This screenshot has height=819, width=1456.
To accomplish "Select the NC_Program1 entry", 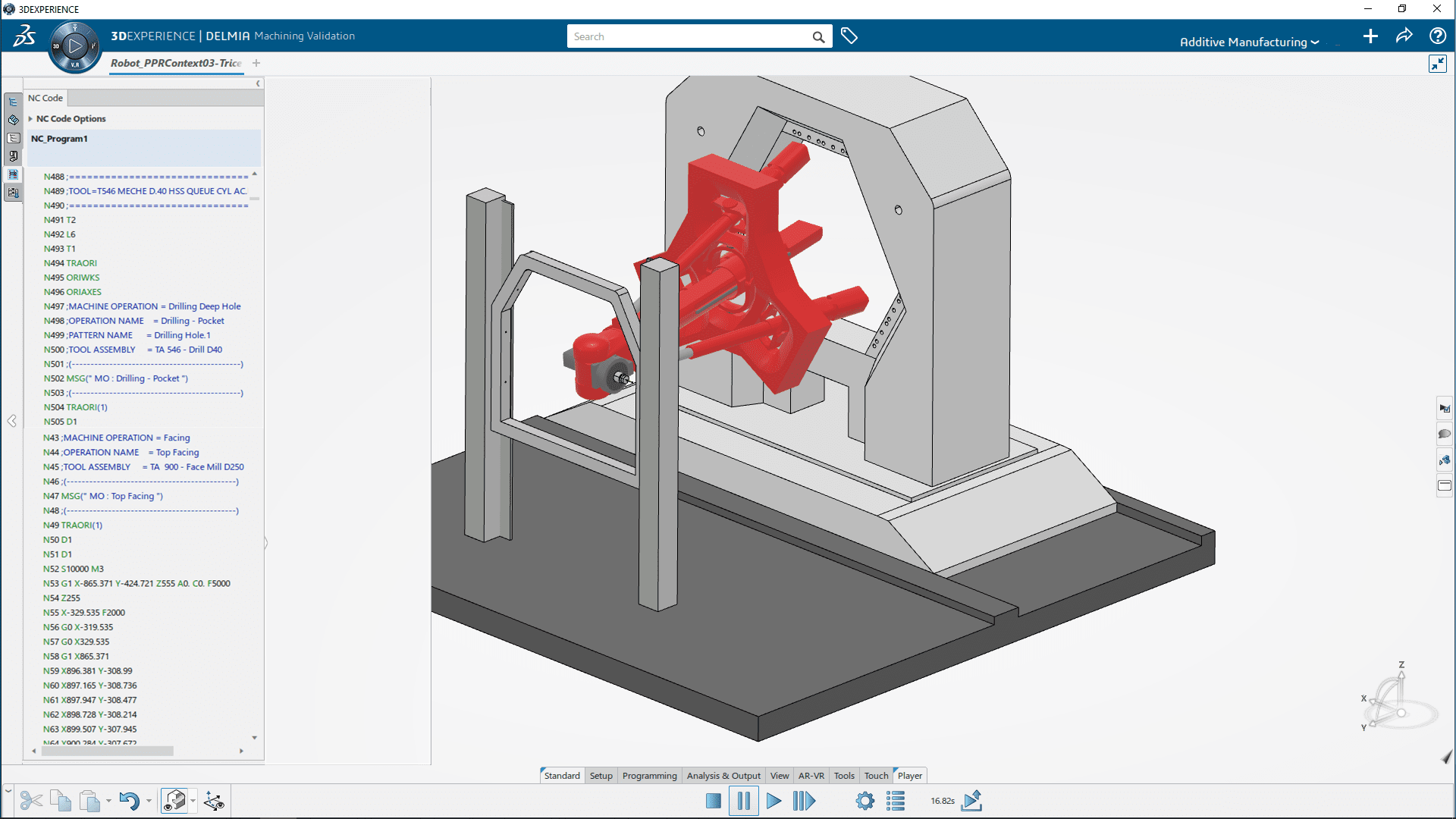I will click(x=59, y=139).
